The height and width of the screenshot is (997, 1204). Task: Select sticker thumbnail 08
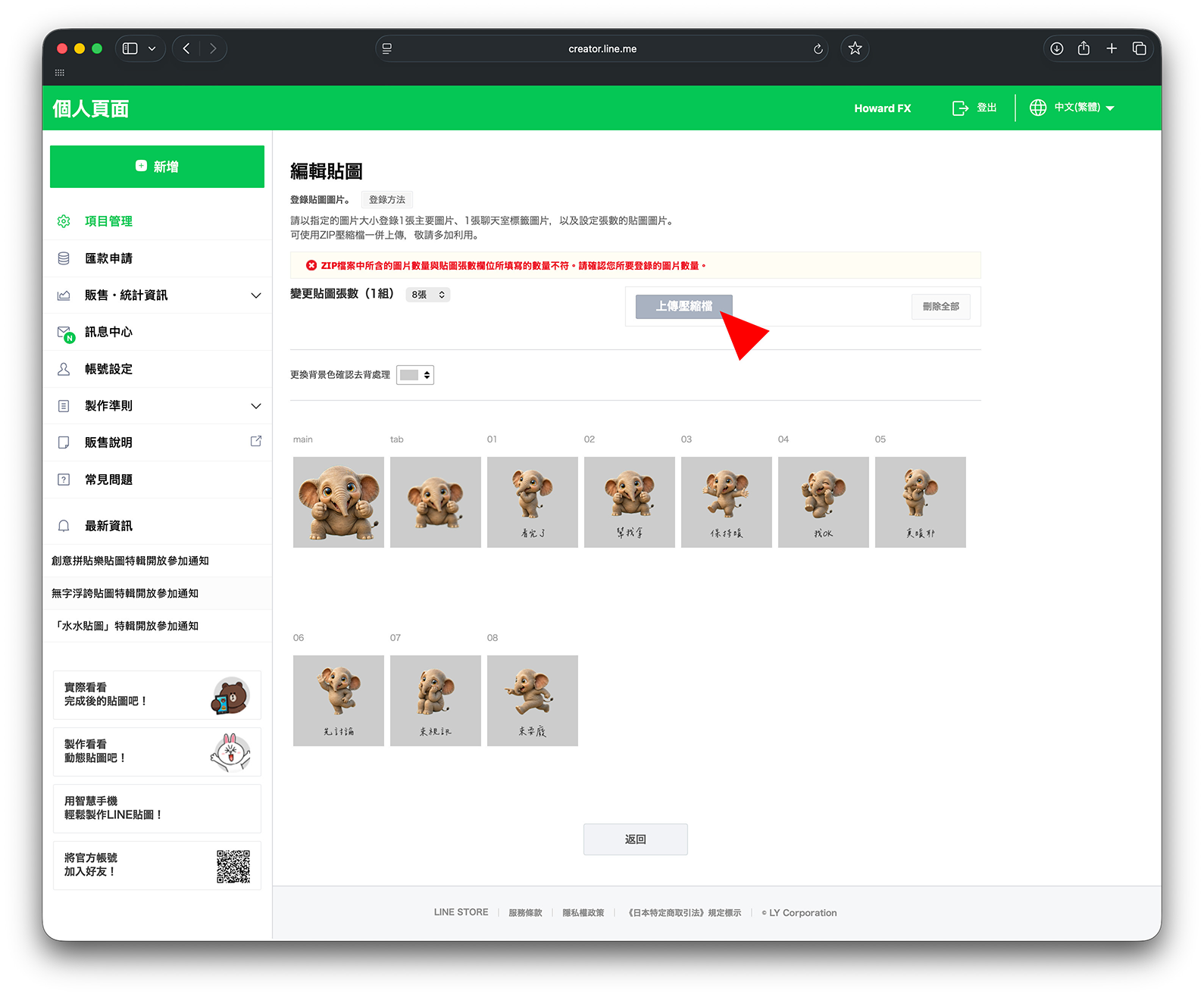[533, 701]
